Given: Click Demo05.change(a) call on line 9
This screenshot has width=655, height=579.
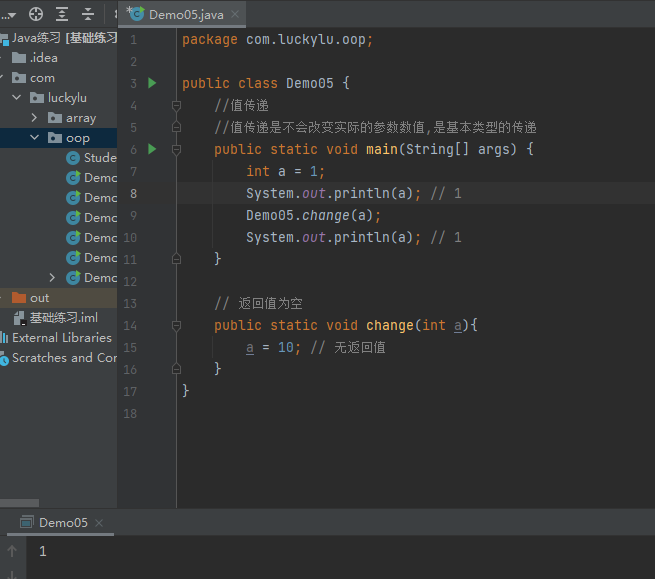Looking at the screenshot, I should pos(313,216).
